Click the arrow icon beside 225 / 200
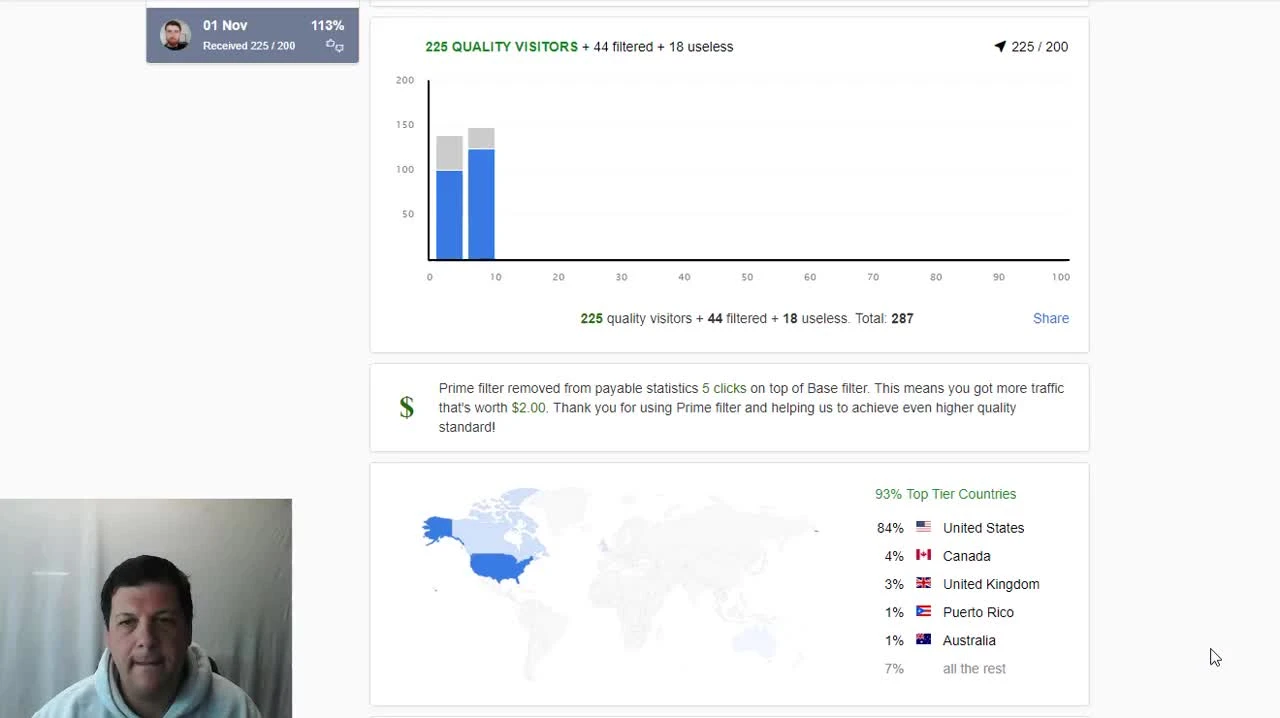Viewport: 1280px width, 718px height. pos(1000,46)
